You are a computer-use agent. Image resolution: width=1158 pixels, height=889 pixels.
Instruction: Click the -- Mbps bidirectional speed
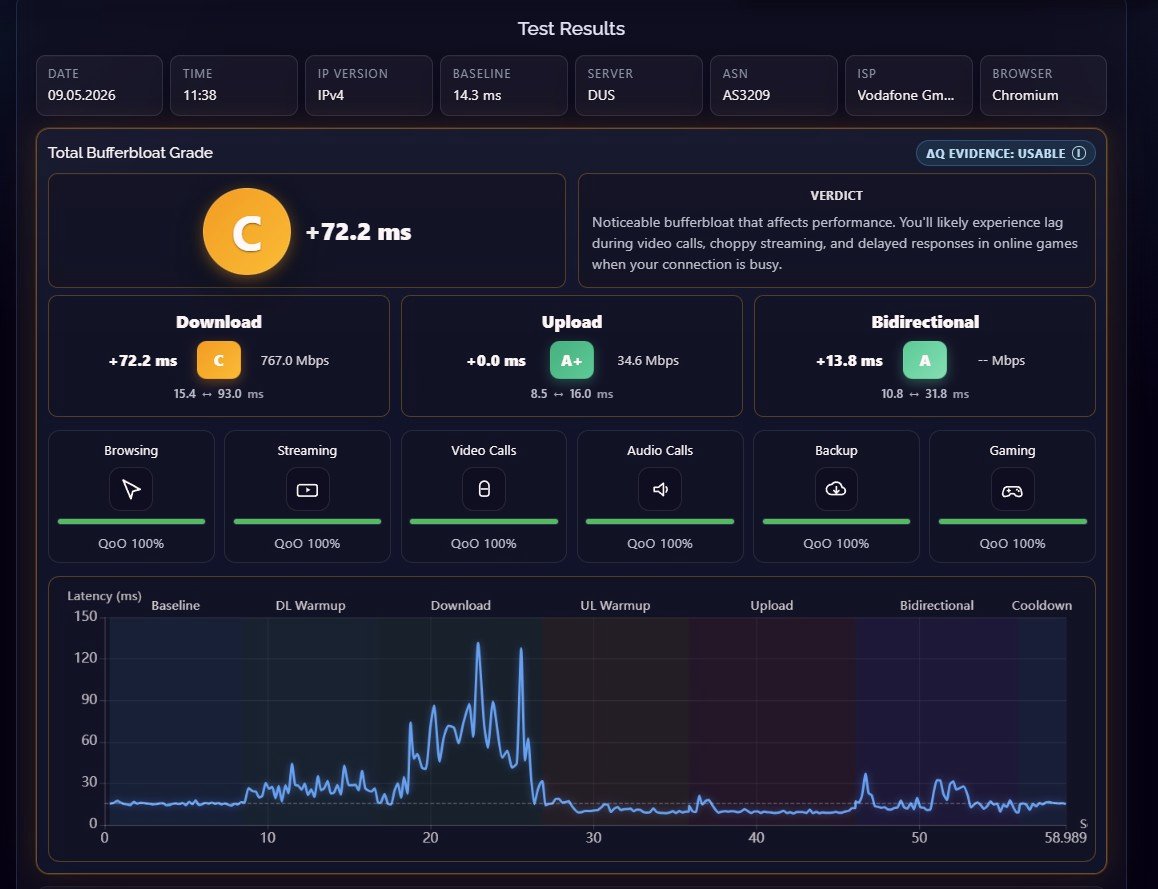point(1001,360)
